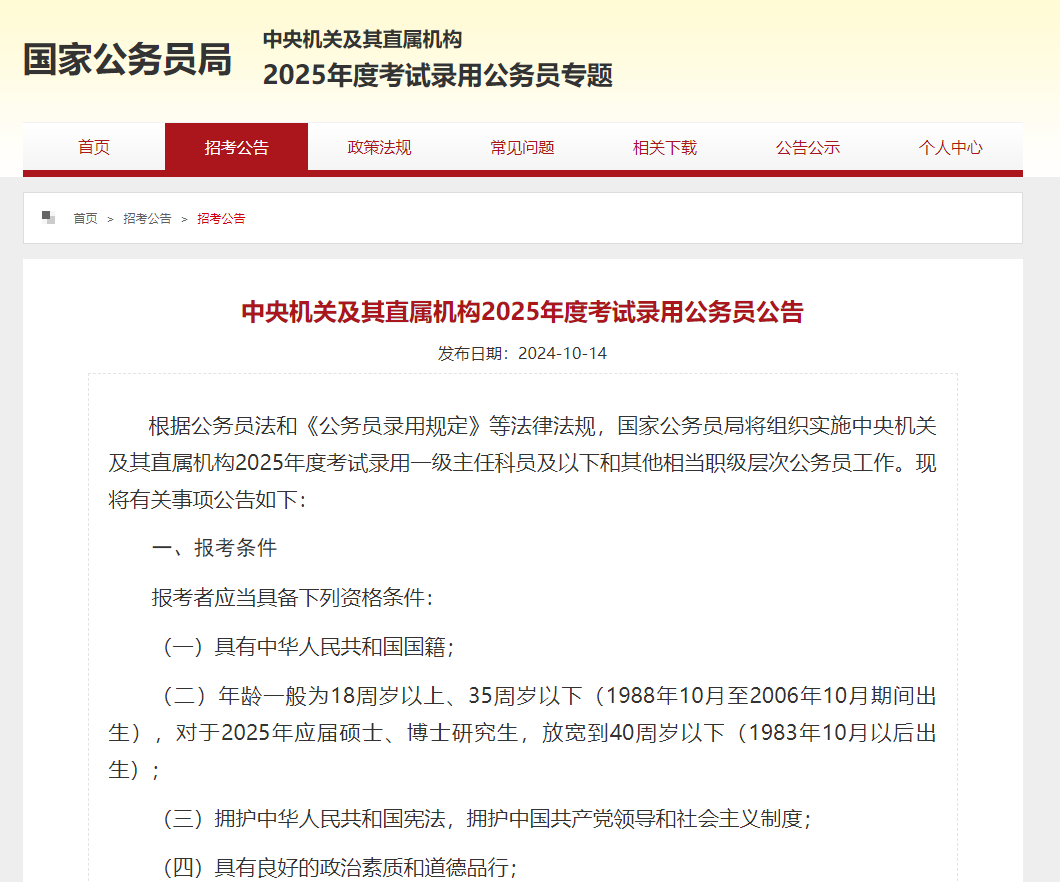Screen dimensions: 1060x882
Task: Click the 2025年度考试录用公务员专题 header title
Action: click(x=438, y=75)
